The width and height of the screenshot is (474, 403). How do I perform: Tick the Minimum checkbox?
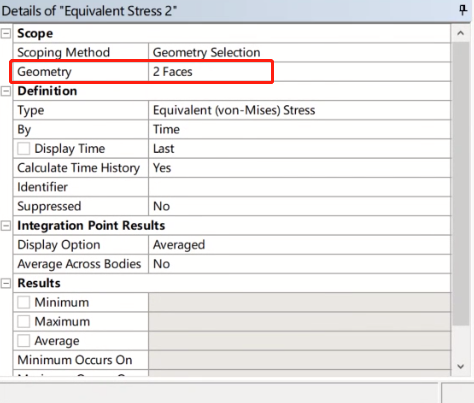pos(24,302)
